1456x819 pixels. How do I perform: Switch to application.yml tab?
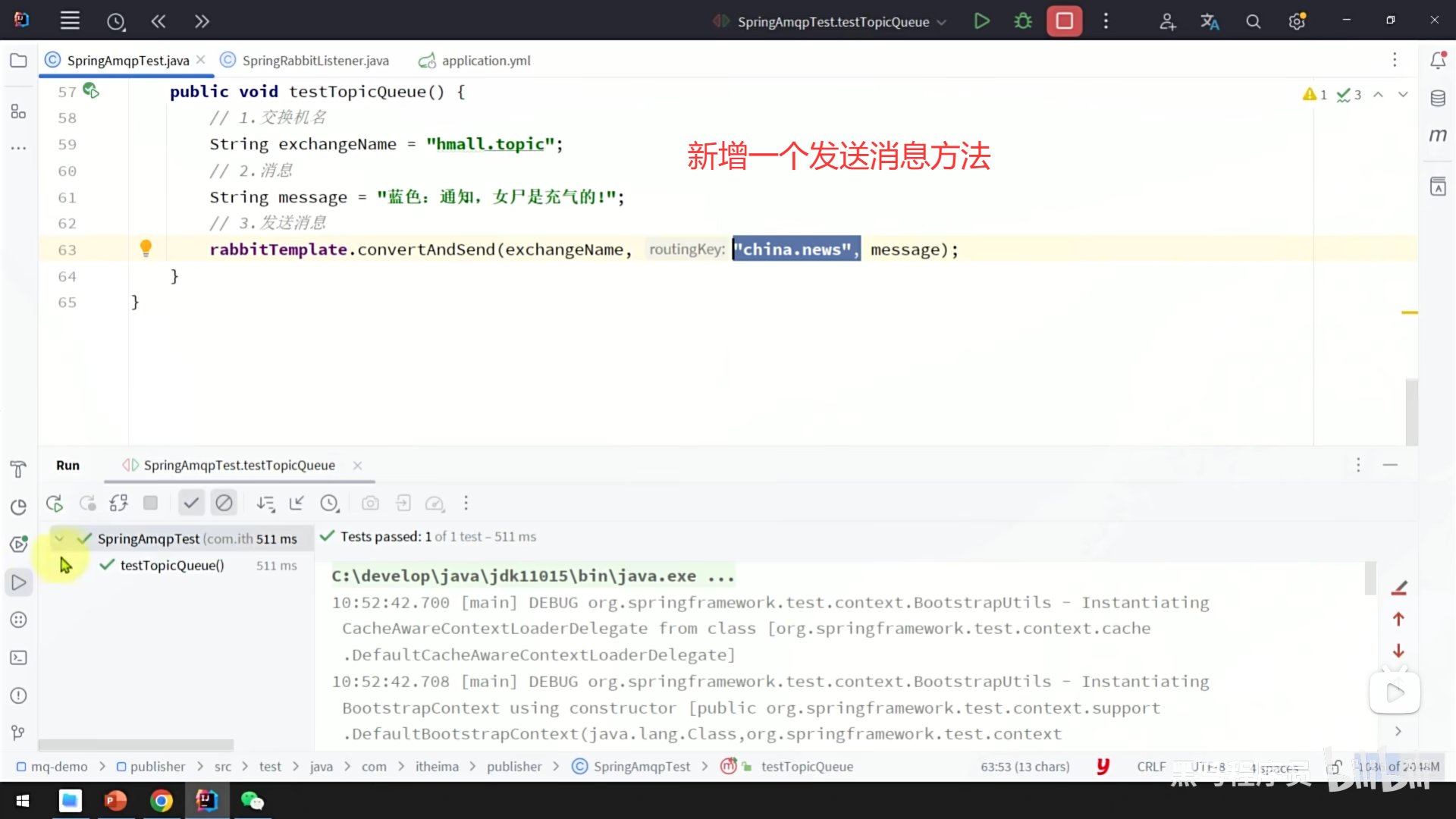(485, 61)
